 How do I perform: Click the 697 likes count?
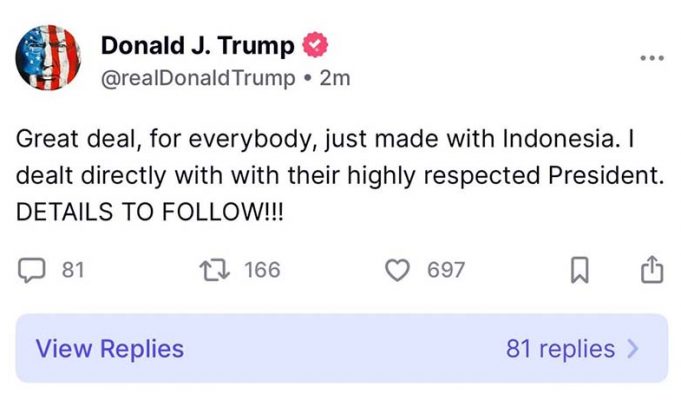(446, 270)
